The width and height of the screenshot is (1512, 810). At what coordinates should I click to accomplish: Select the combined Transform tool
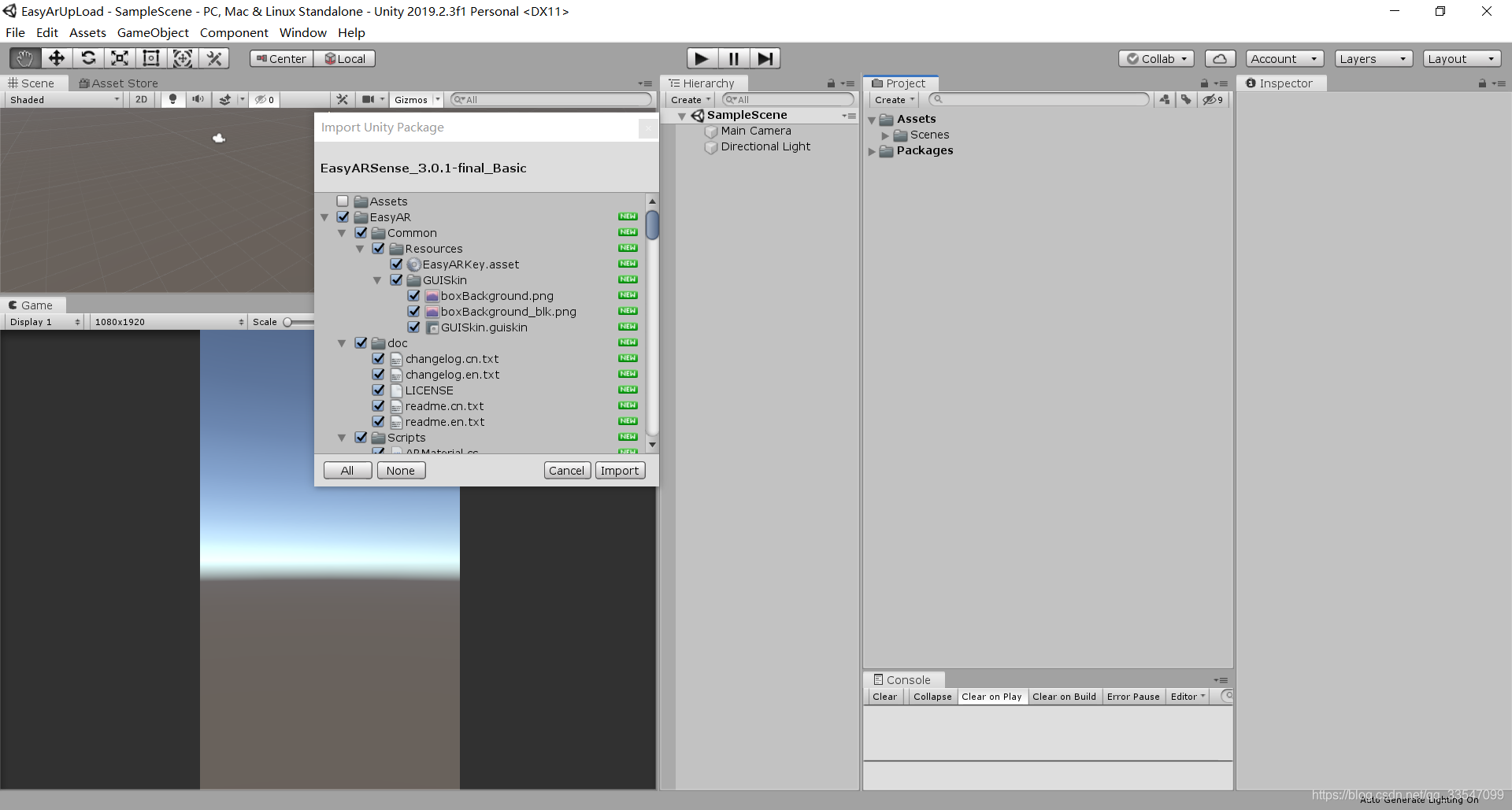pyautogui.click(x=183, y=58)
